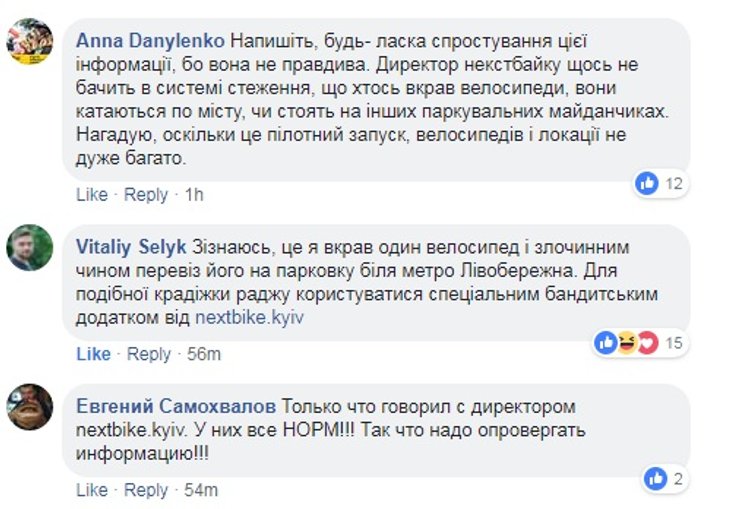Click the like reaction icon on Евгений Самохвалов's comment
The width and height of the screenshot is (740, 509).
656,479
